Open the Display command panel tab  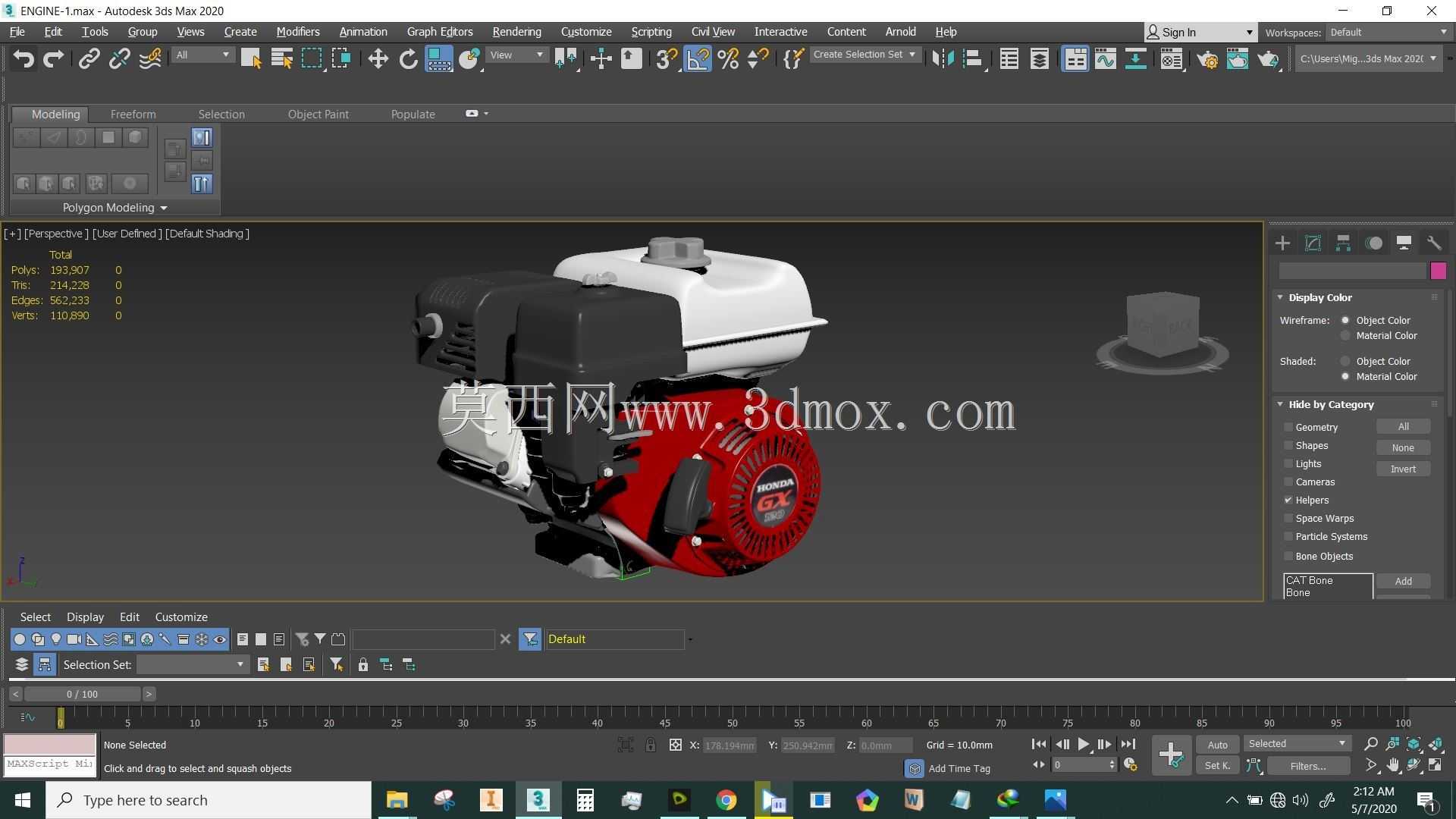click(1404, 243)
